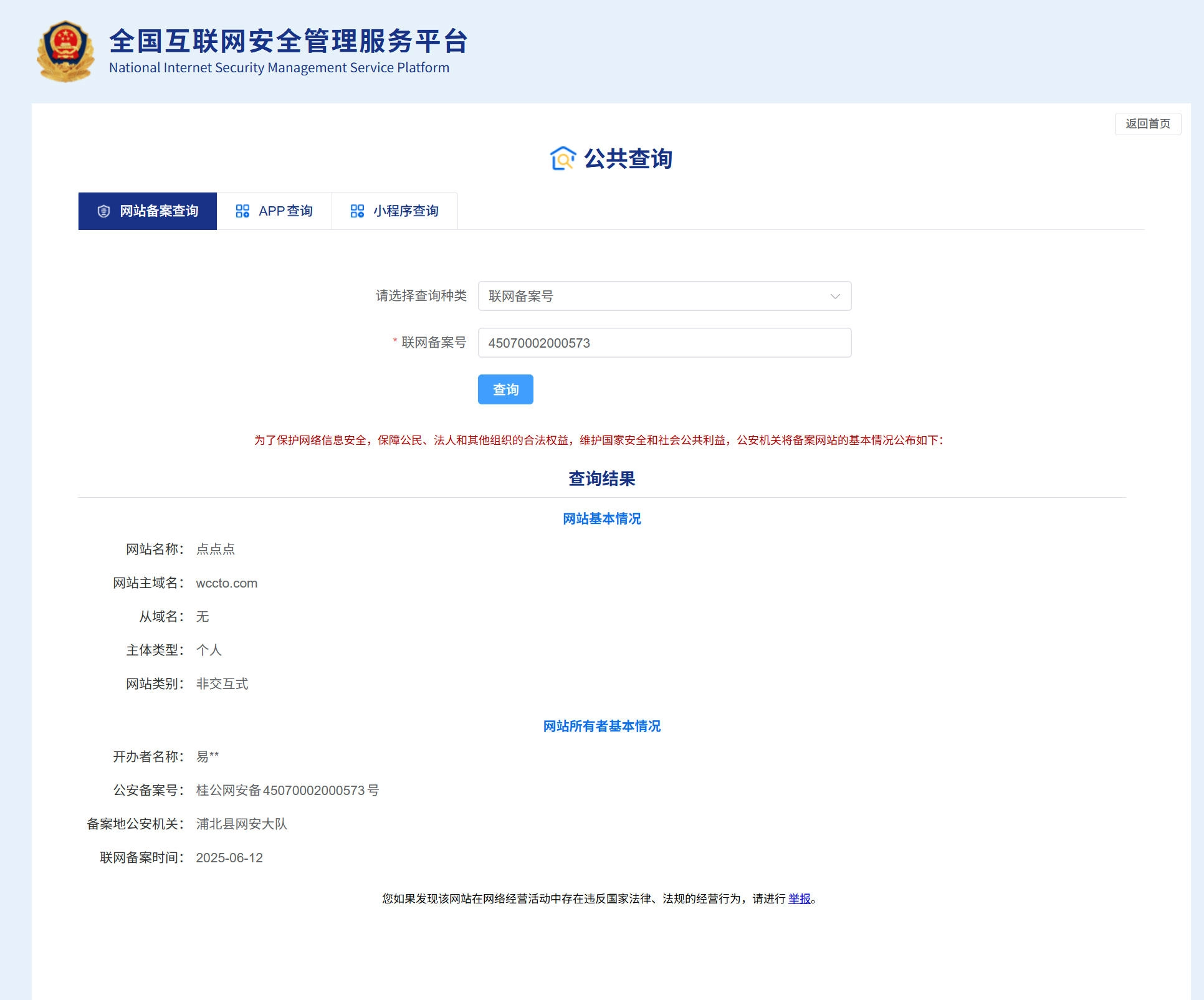Click the national police emblem logo
The image size is (1204, 1000).
pyautogui.click(x=65, y=50)
